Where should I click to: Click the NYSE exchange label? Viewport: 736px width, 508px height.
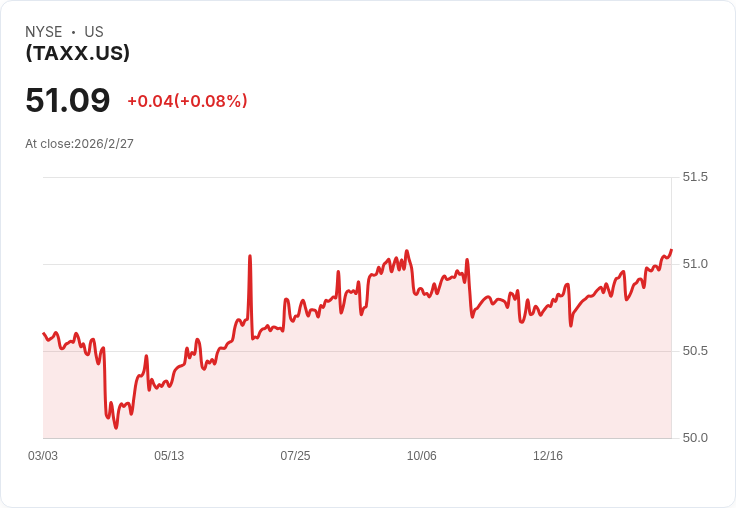click(x=43, y=32)
